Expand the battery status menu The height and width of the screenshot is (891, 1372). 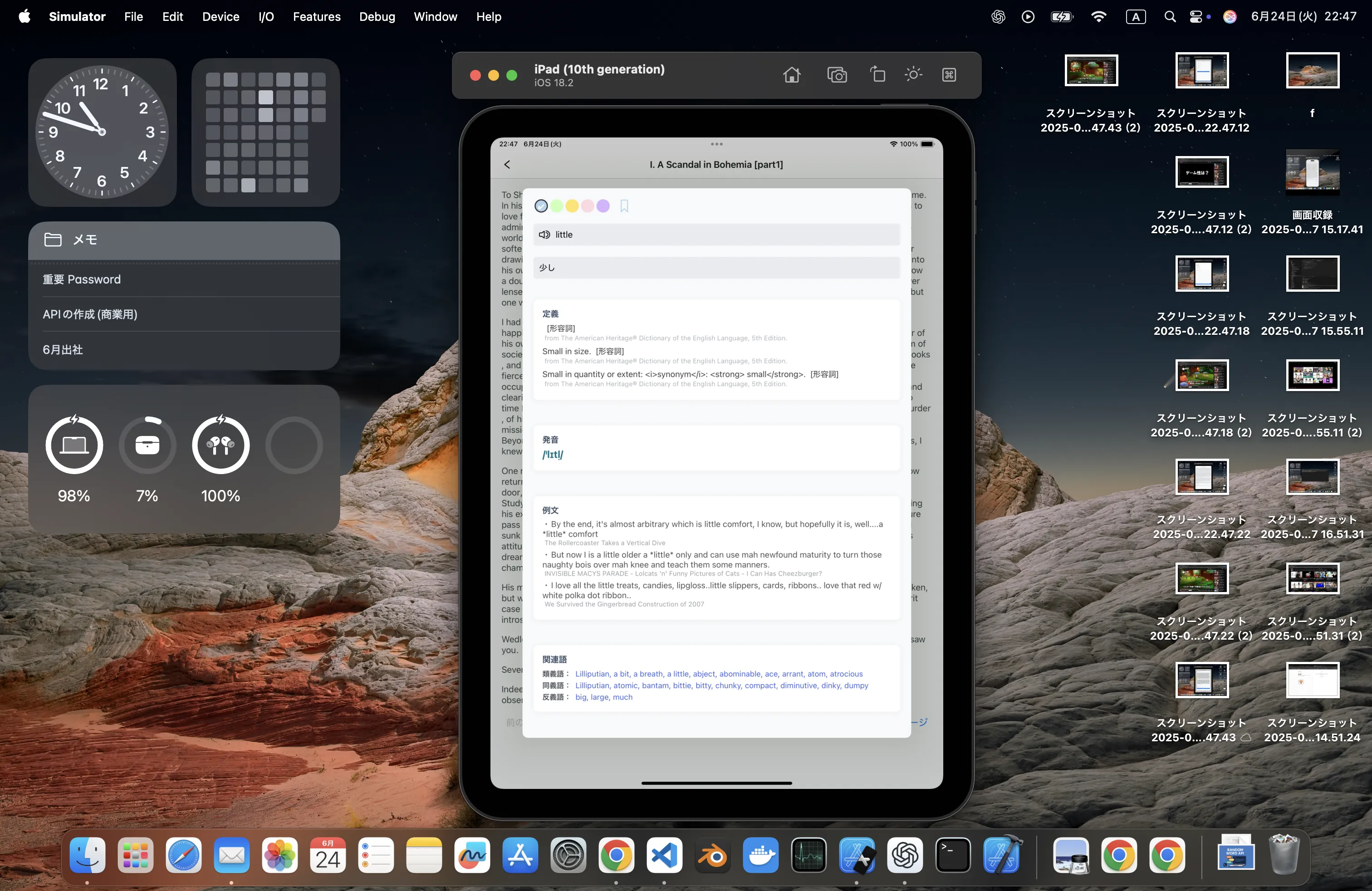(x=1061, y=17)
